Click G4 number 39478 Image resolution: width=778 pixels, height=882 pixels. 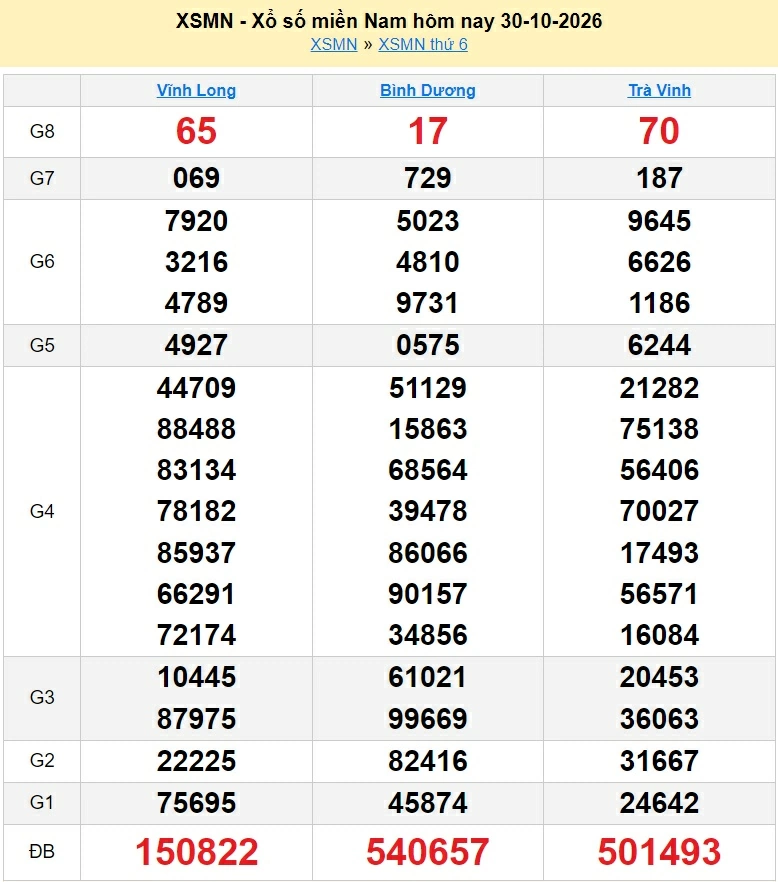click(x=428, y=511)
